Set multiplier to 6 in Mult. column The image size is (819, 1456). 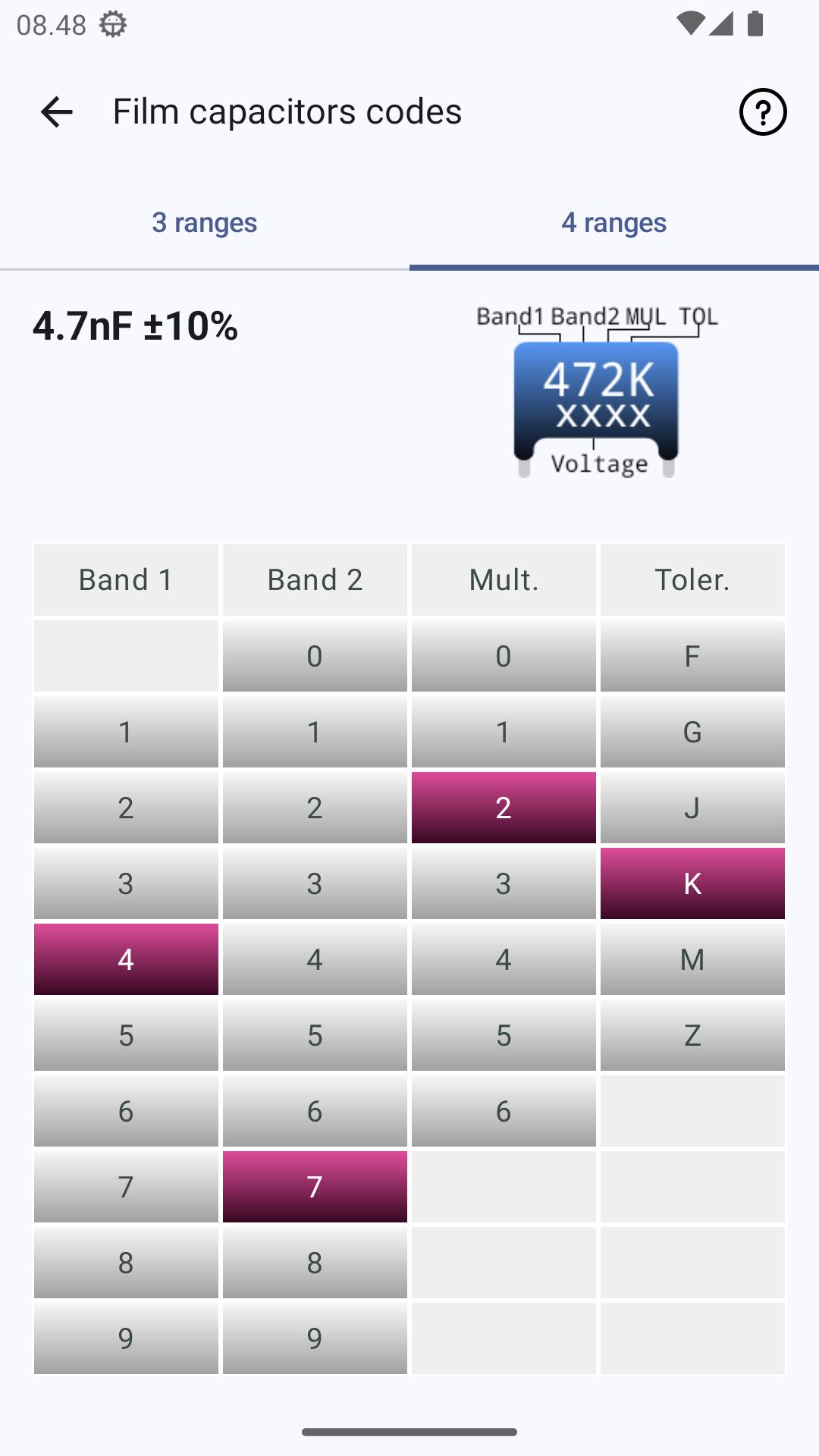(x=504, y=1111)
